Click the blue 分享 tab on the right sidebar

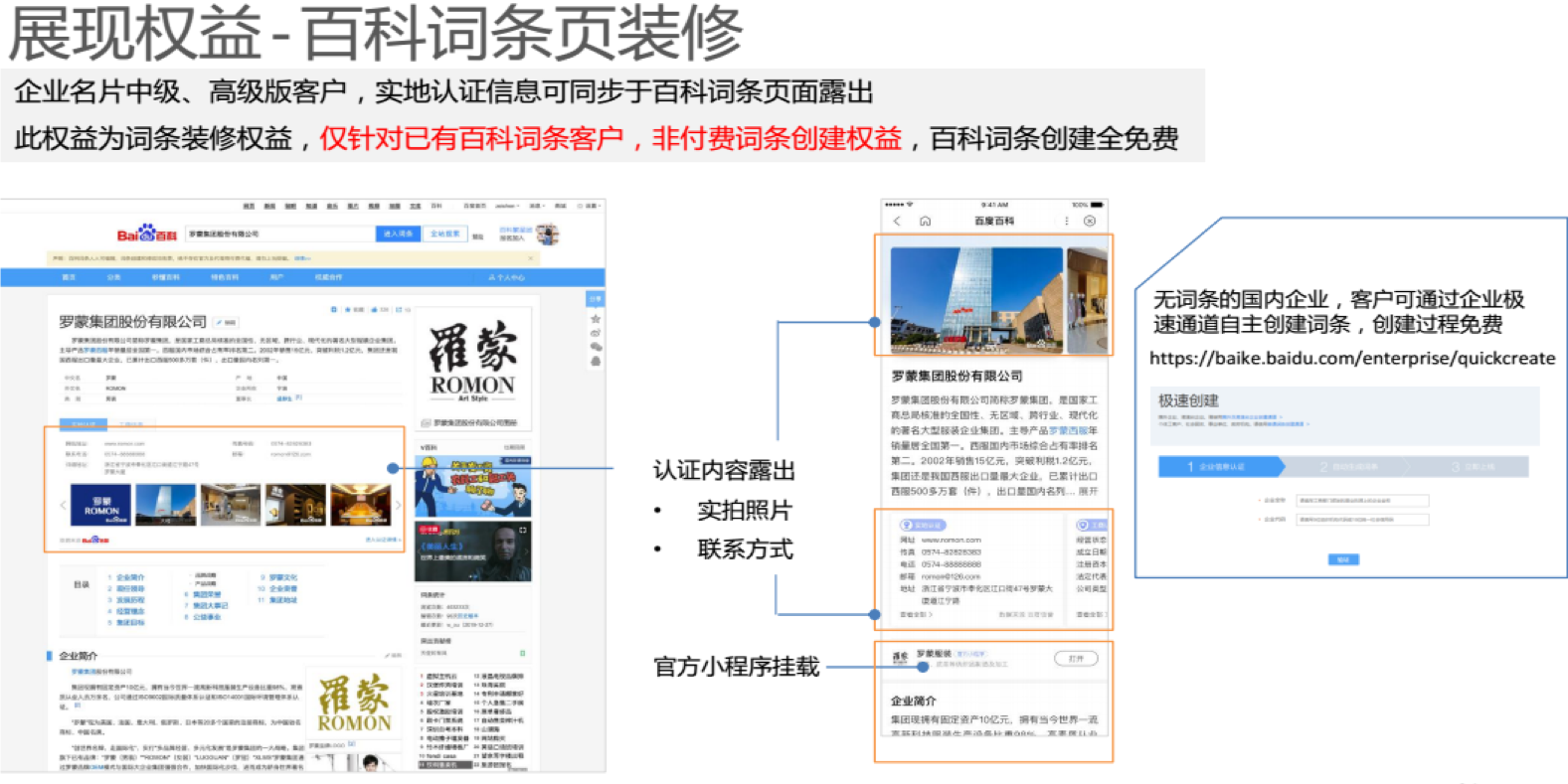point(596,298)
